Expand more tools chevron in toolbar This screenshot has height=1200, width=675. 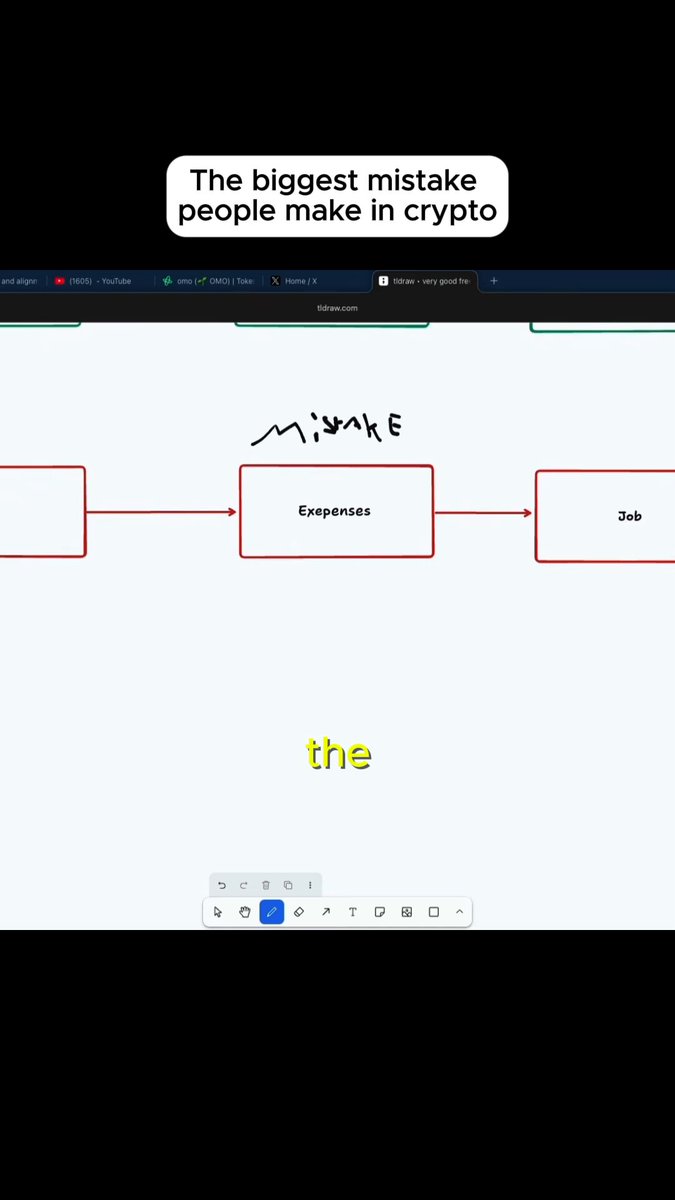460,912
